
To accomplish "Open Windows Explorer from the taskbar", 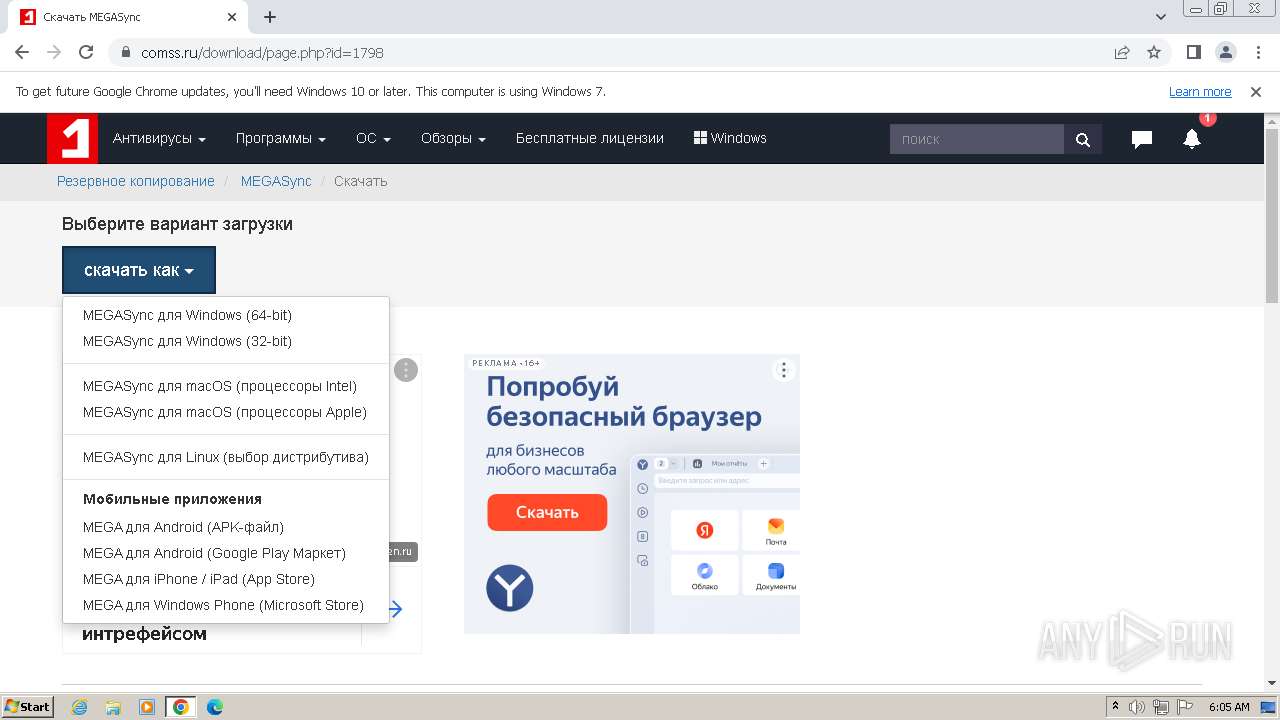I will pos(113,707).
